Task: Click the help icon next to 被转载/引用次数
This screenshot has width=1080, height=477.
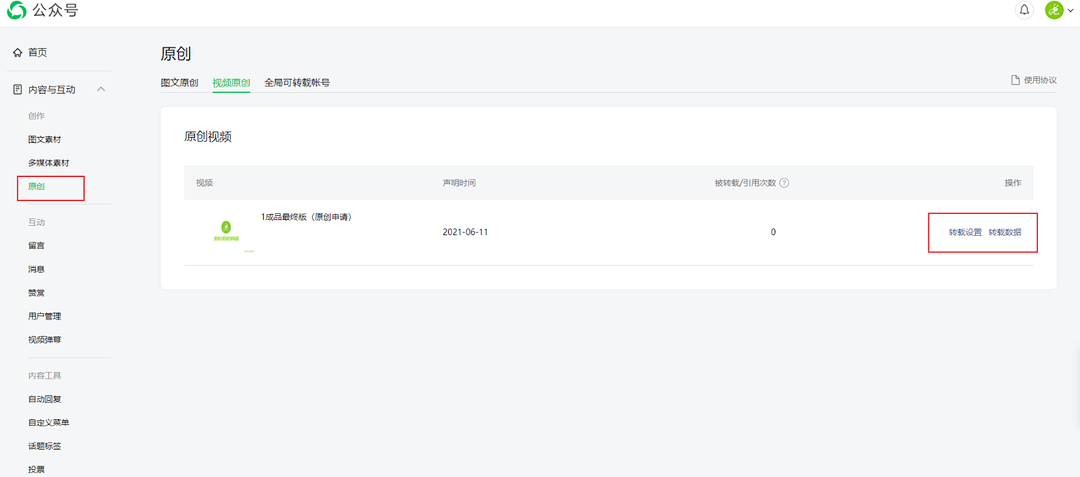Action: pyautogui.click(x=784, y=183)
